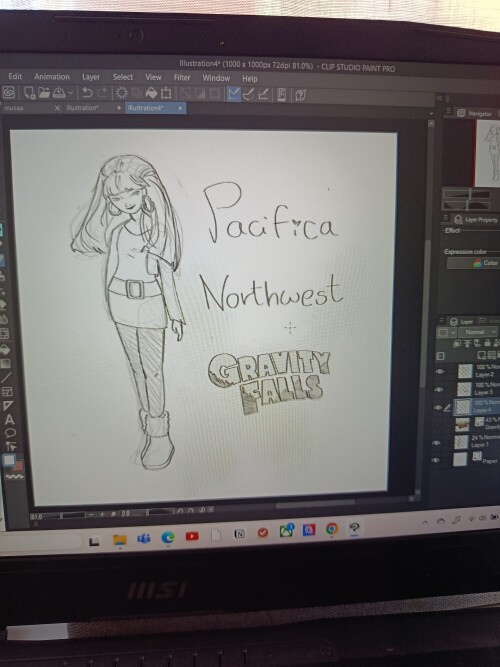The image size is (500, 667).
Task: Open the Layer menu
Action: coord(91,77)
